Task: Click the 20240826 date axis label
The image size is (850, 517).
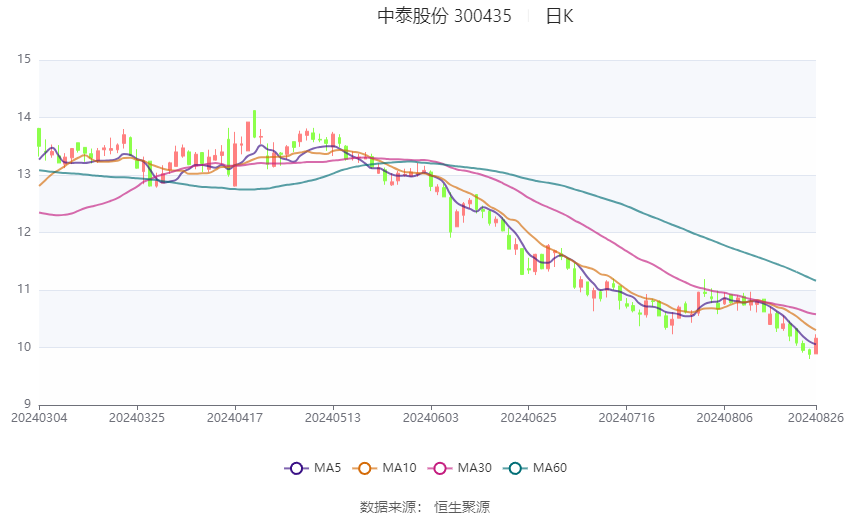Action: tap(816, 418)
